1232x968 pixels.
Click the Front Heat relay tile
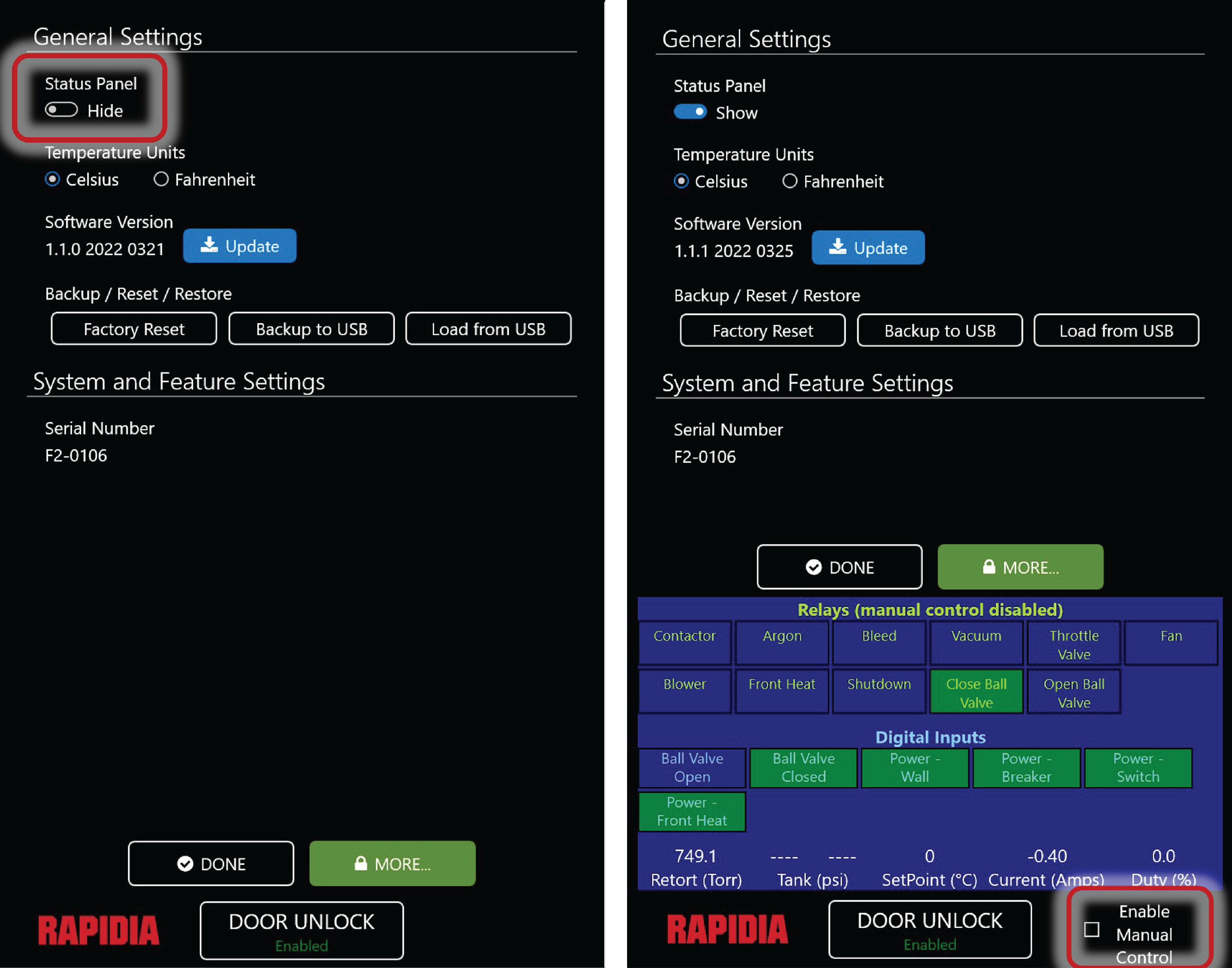[x=782, y=691]
